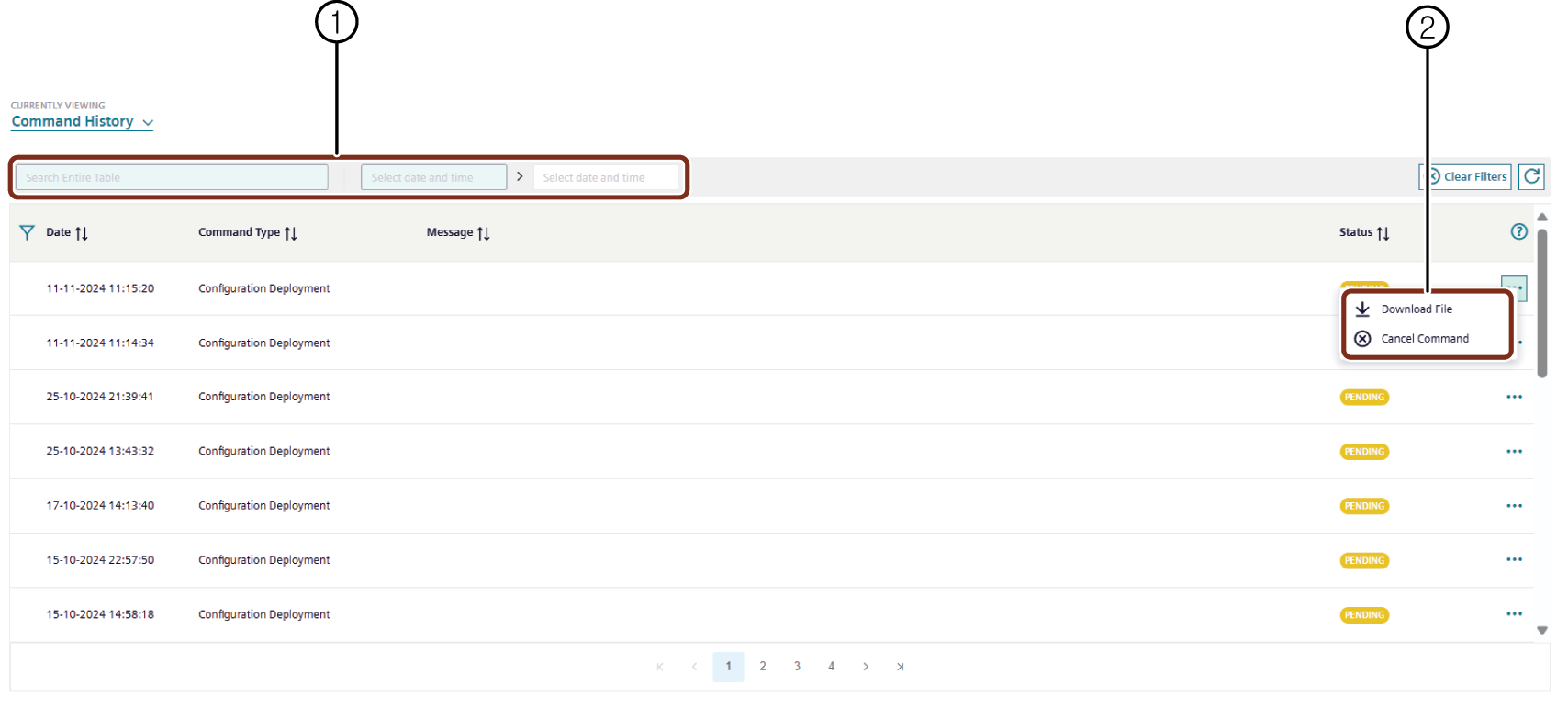Image resolution: width=1568 pixels, height=708 pixels.
Task: Click PENDING status badge for 15-10-2024 14:58:18
Action: point(1364,615)
